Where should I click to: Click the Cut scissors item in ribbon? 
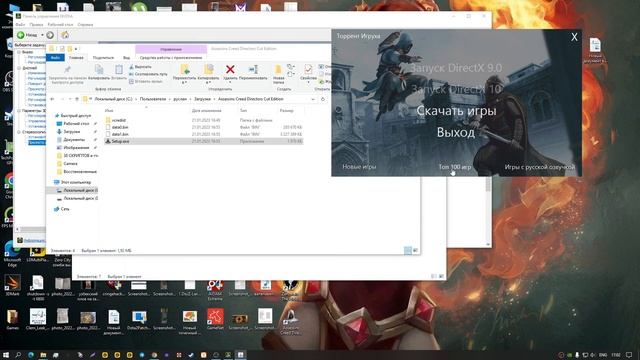[140, 67]
